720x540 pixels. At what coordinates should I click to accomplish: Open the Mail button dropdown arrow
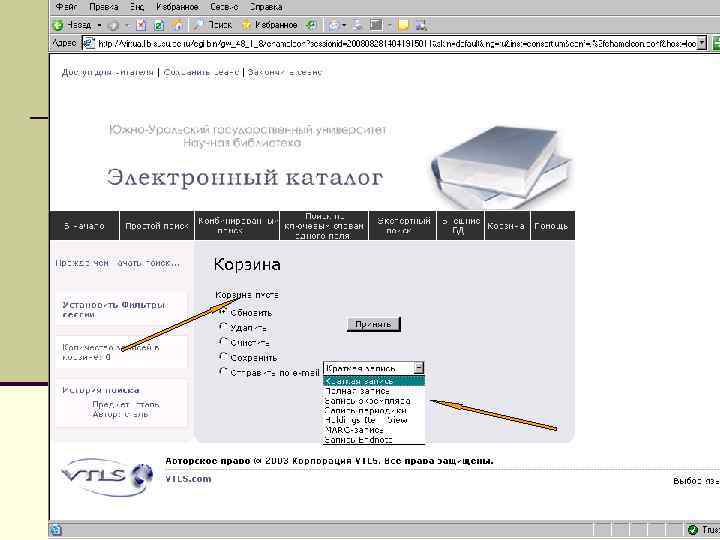pyautogui.click(x=343, y=25)
